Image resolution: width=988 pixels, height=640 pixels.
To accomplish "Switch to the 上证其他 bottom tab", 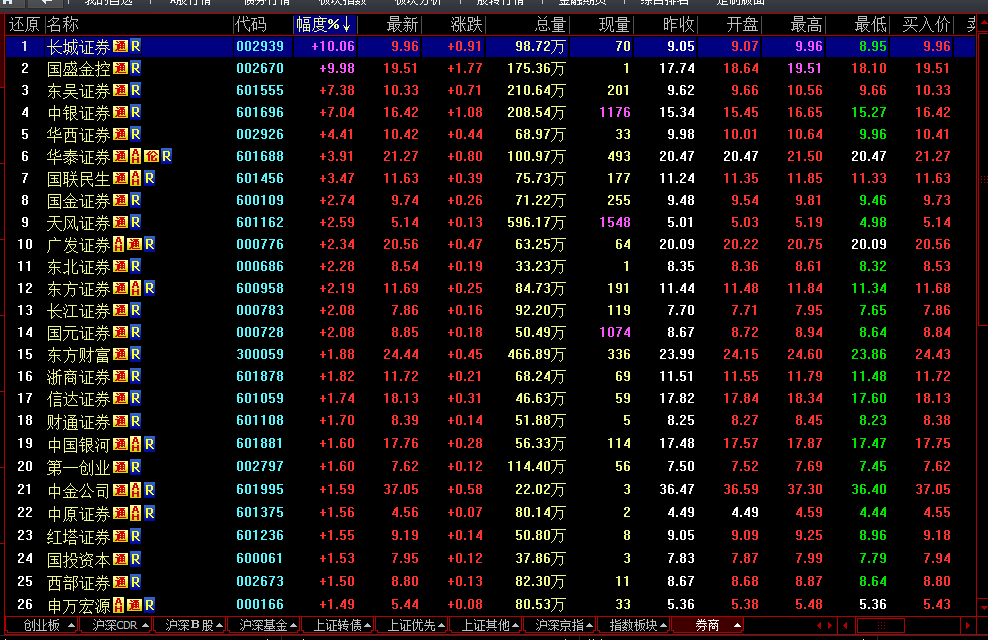I will [485, 626].
